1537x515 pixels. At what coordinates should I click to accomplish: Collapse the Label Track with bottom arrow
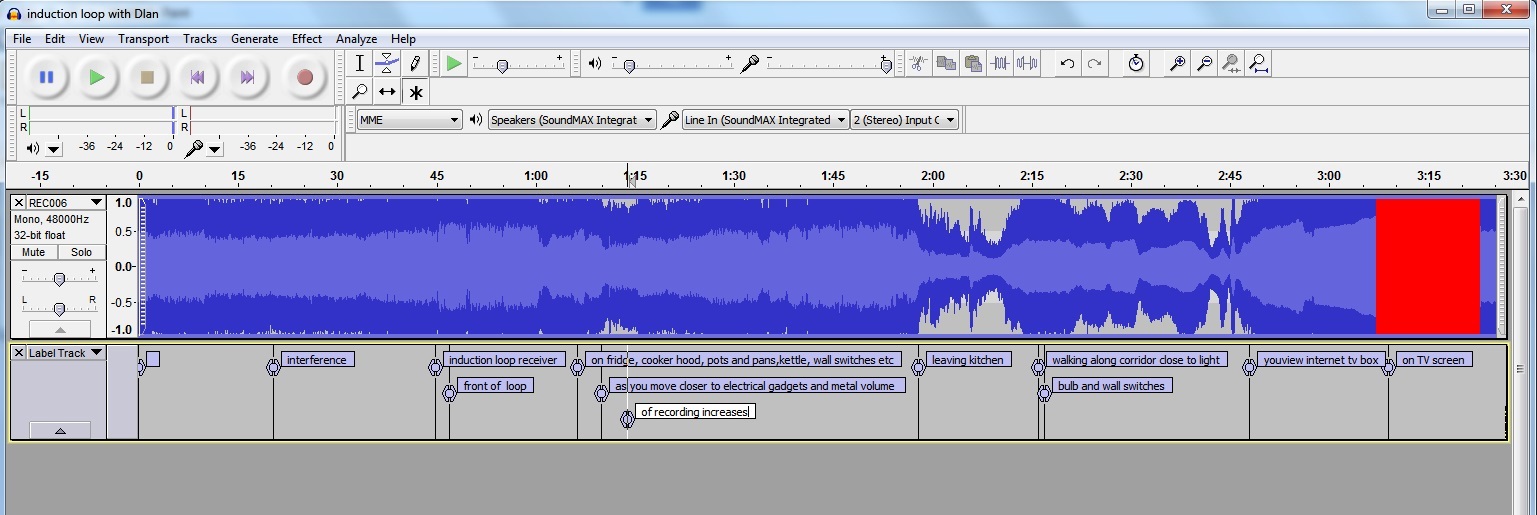[59, 431]
